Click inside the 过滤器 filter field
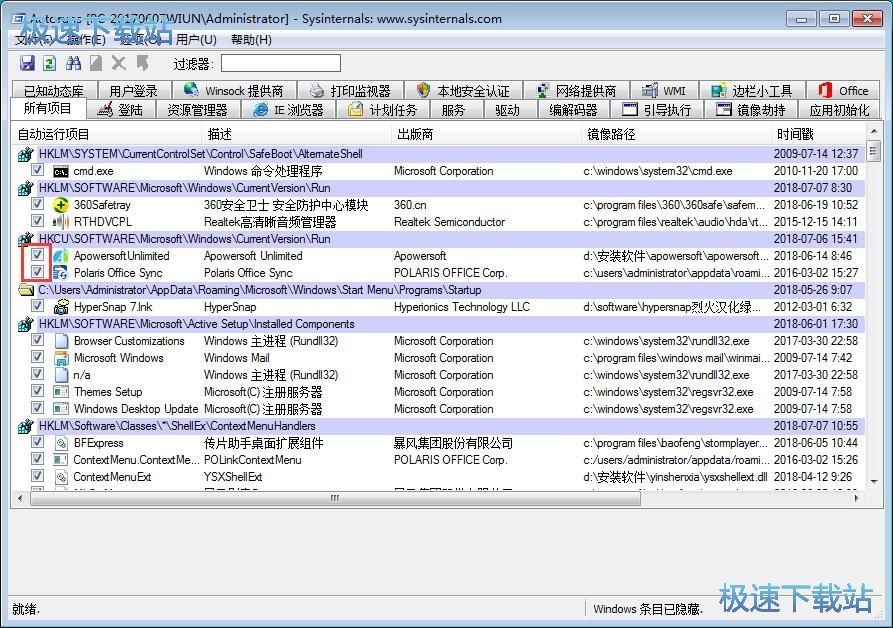Screen dimensions: 893x628 click(x=280, y=64)
